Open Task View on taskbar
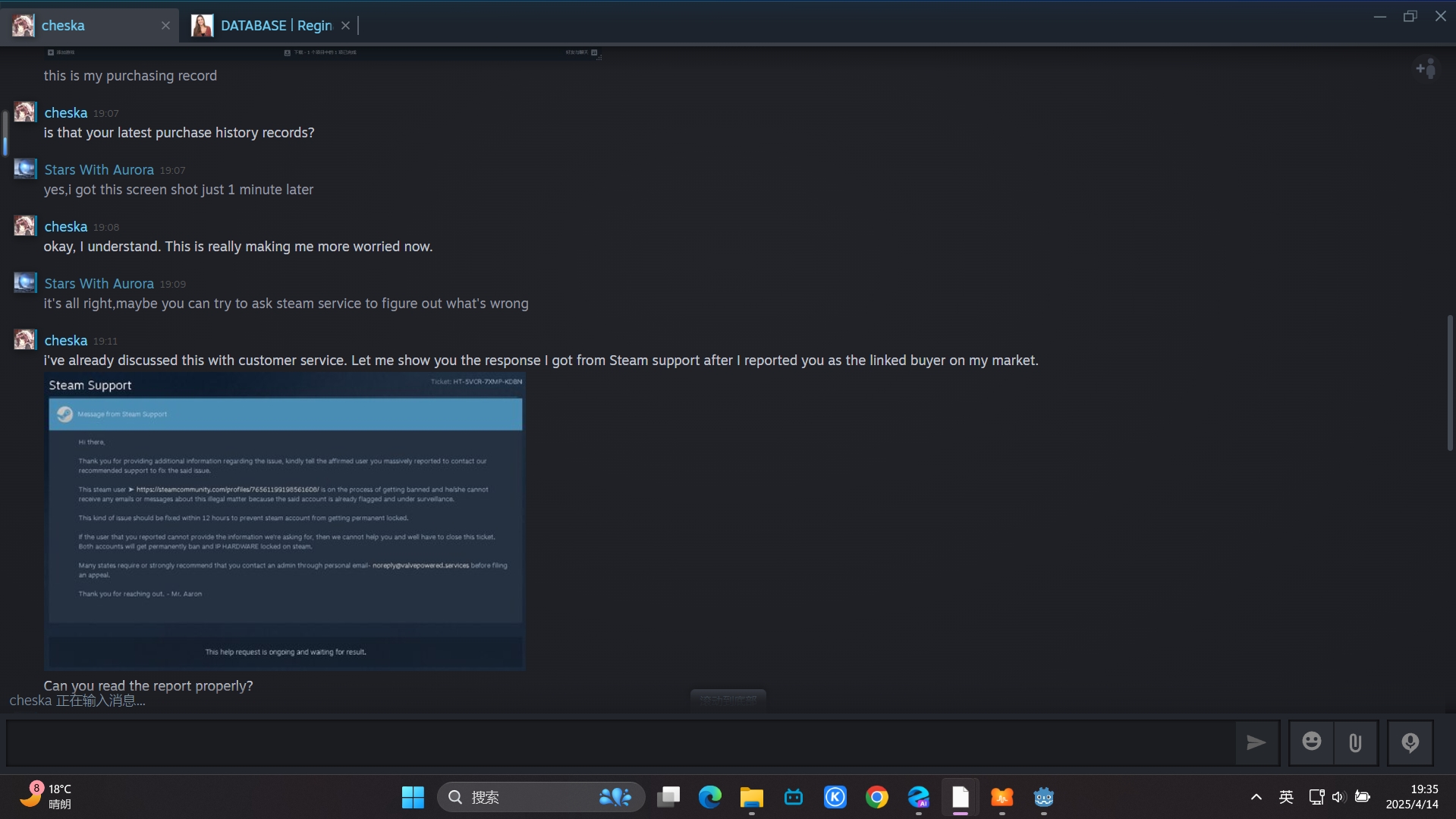Screen dimensions: 1456x819 pyautogui.click(x=668, y=797)
